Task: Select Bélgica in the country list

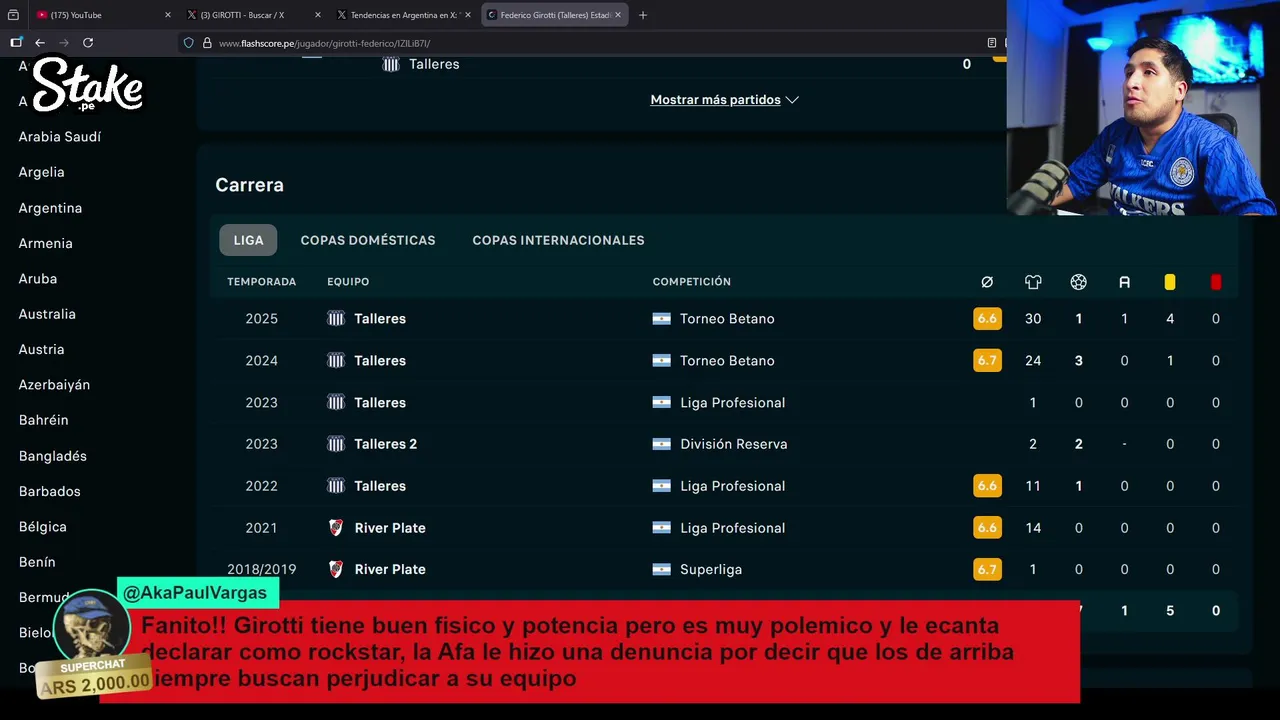Action: [43, 527]
